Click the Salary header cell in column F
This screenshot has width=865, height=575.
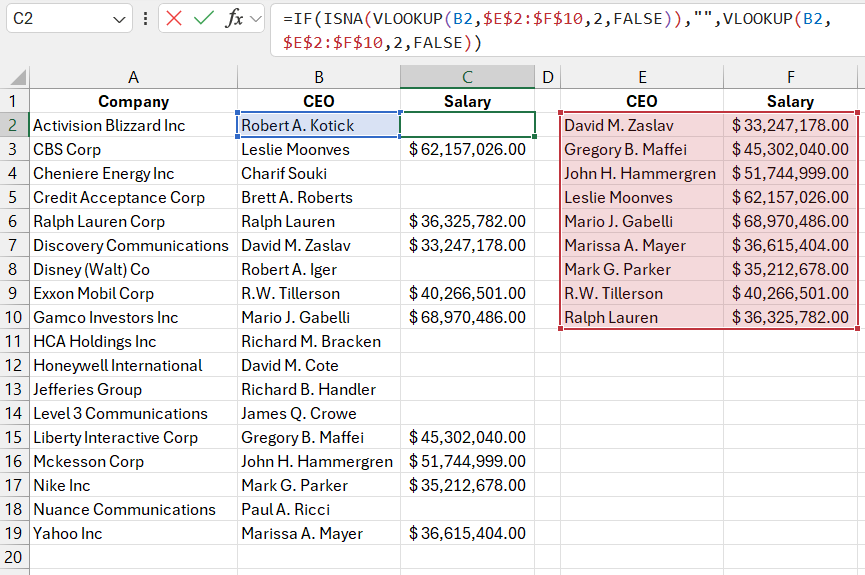pos(791,101)
